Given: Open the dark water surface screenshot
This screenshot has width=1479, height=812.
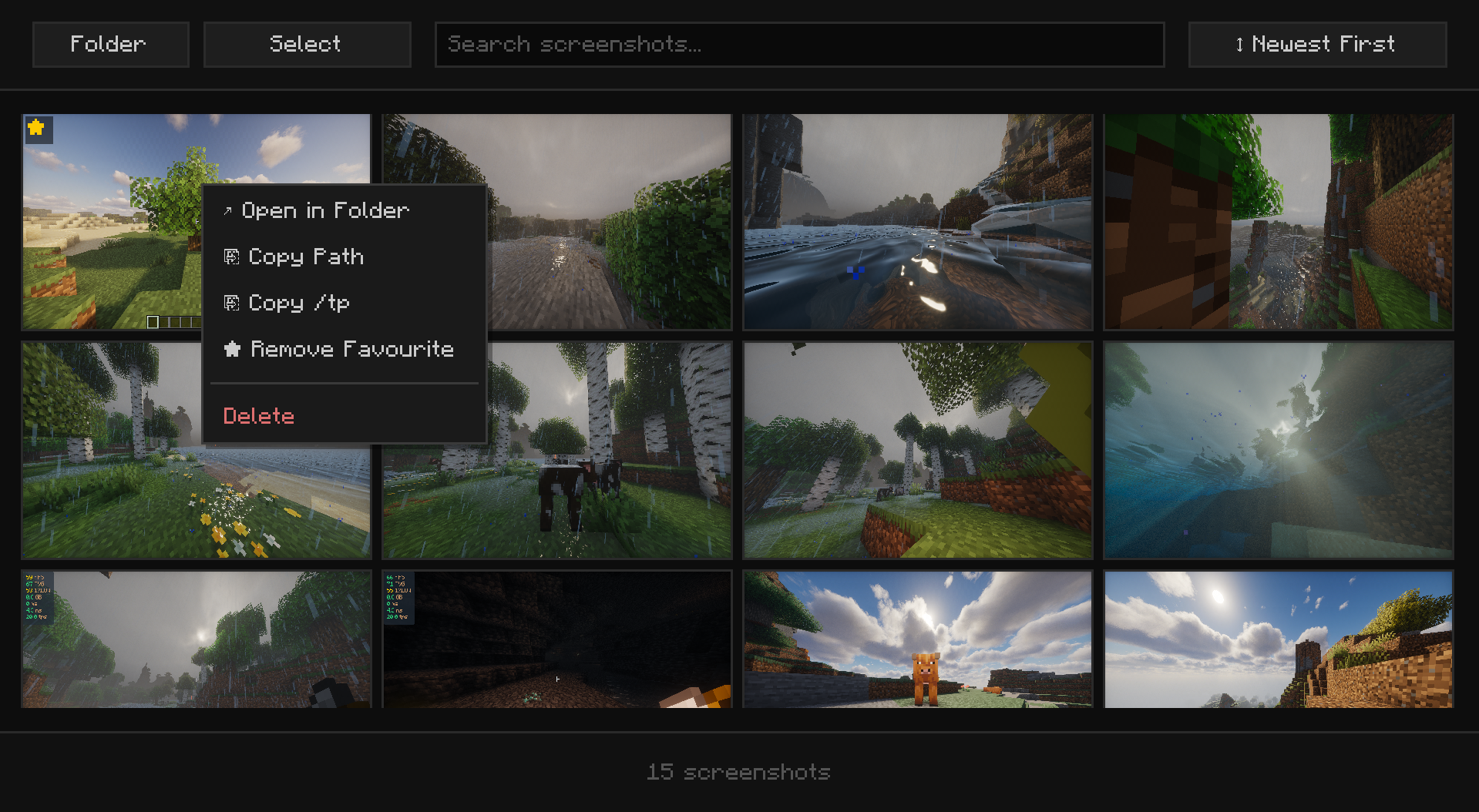Looking at the screenshot, I should coord(917,222).
